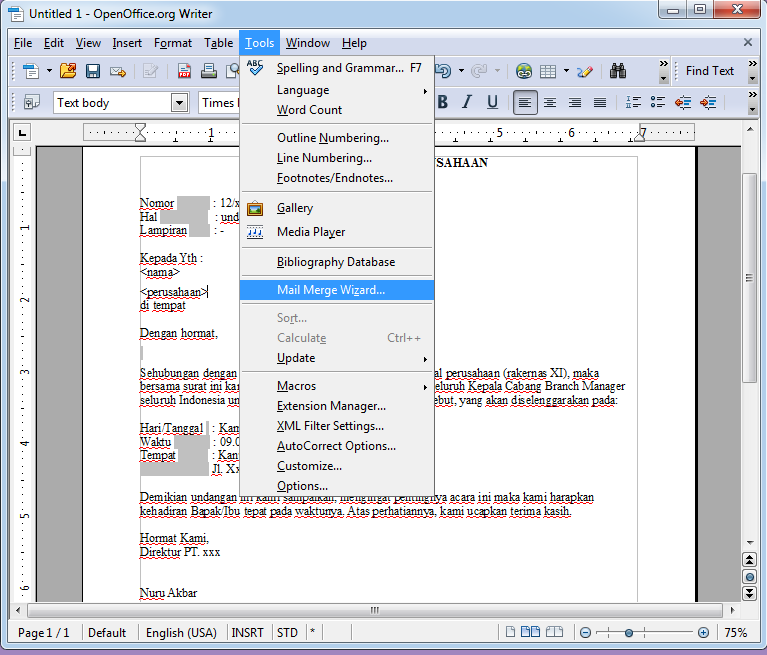
Task: Click the Increase Indent icon
Action: pyautogui.click(x=708, y=102)
